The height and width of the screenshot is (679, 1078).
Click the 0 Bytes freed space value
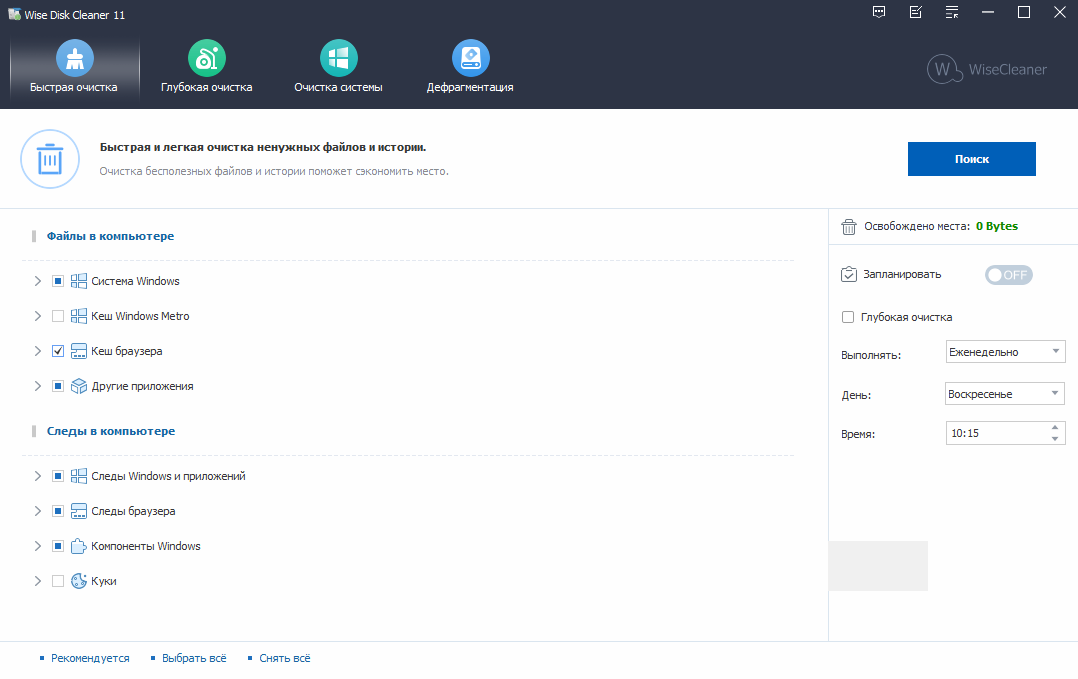(997, 226)
